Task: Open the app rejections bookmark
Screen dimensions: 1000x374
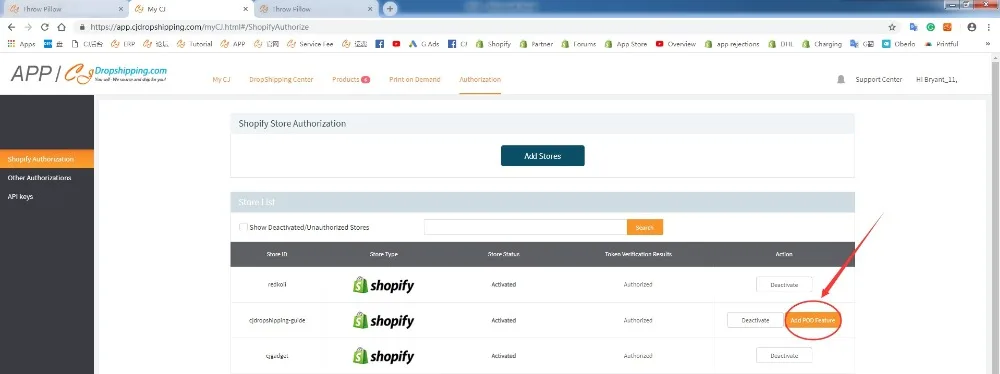Action: click(732, 44)
